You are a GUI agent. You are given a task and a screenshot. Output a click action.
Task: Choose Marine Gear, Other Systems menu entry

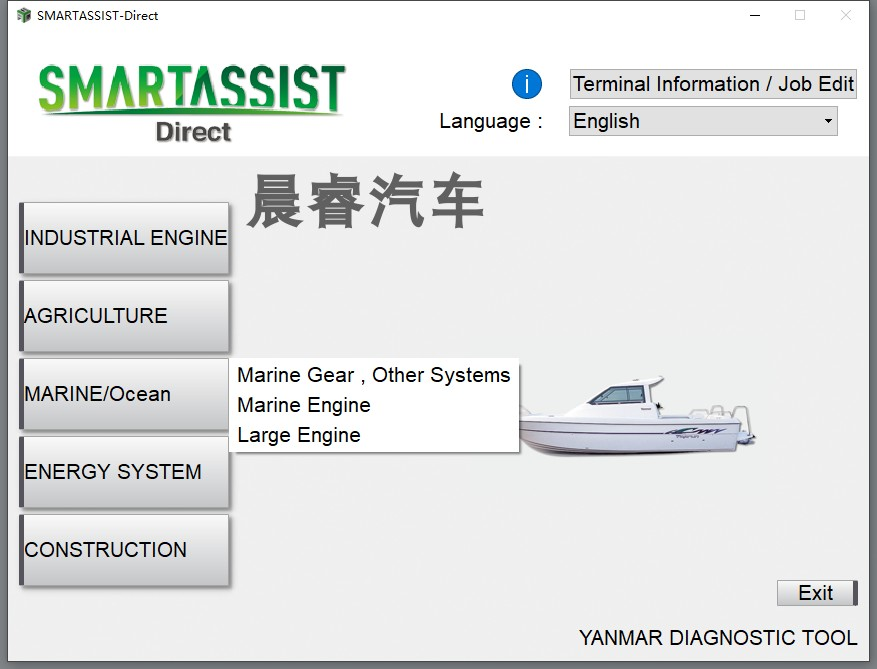click(374, 375)
